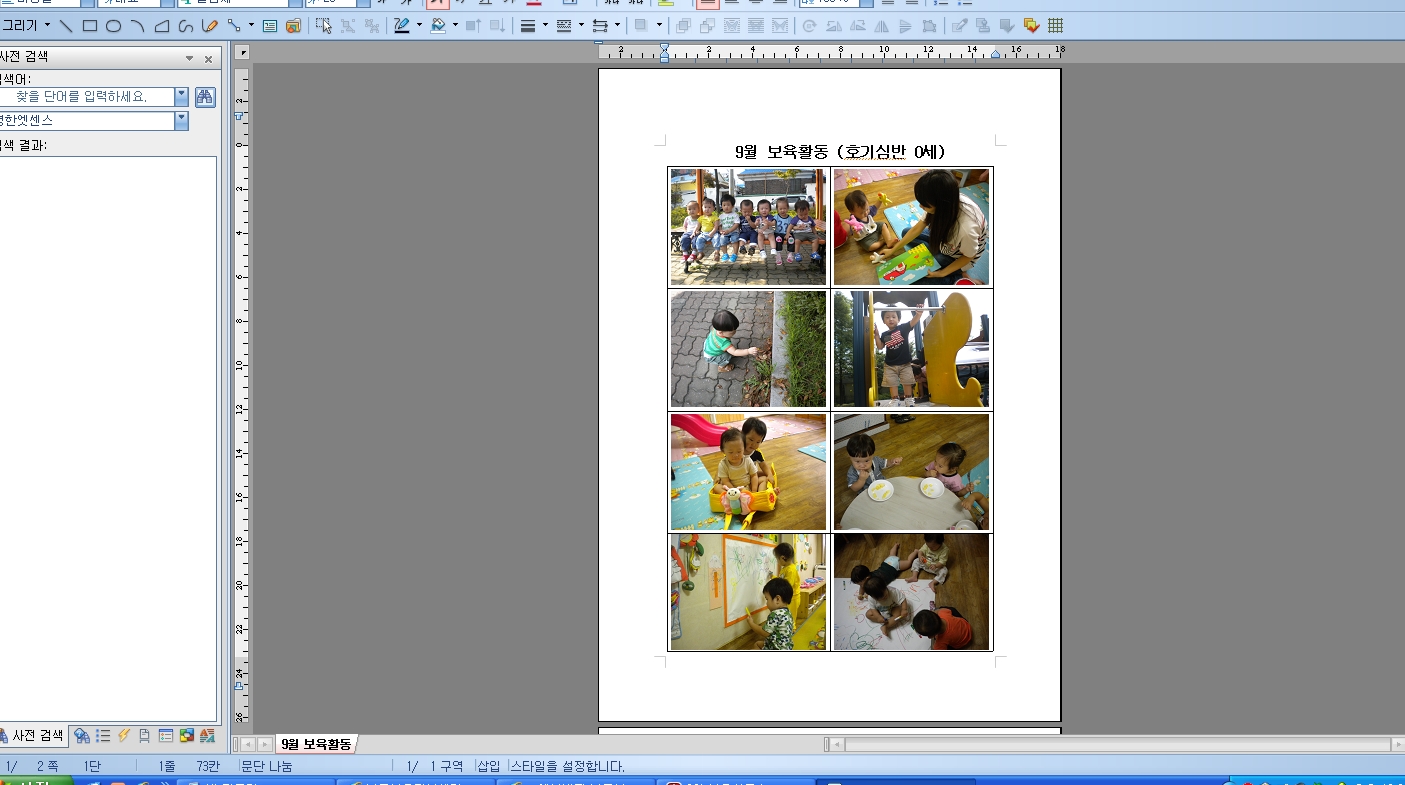Click the ruler corner tab selector button

(x=243, y=51)
